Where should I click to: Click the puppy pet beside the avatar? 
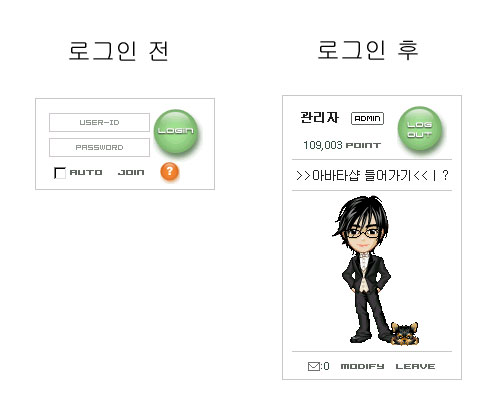404,333
